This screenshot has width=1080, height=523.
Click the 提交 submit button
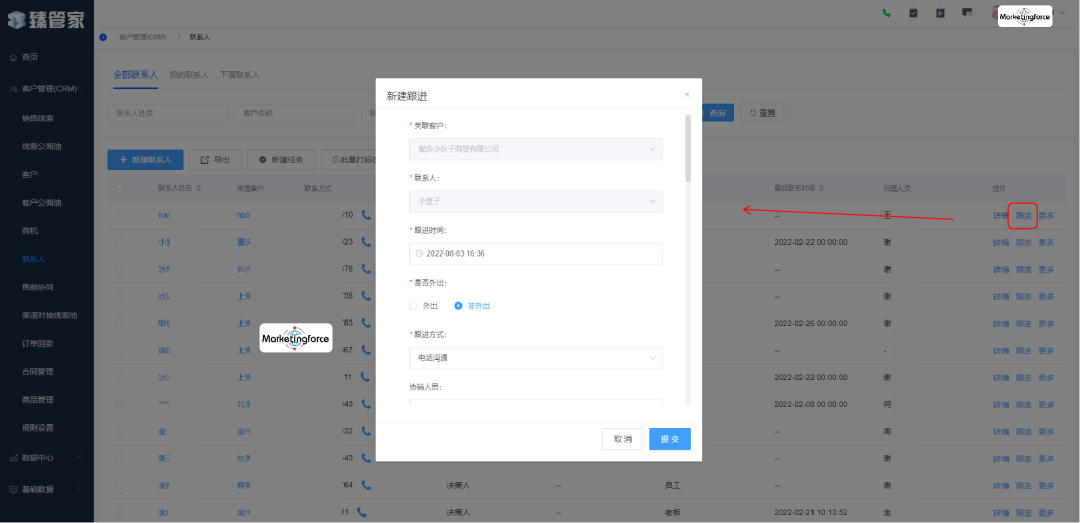[669, 439]
